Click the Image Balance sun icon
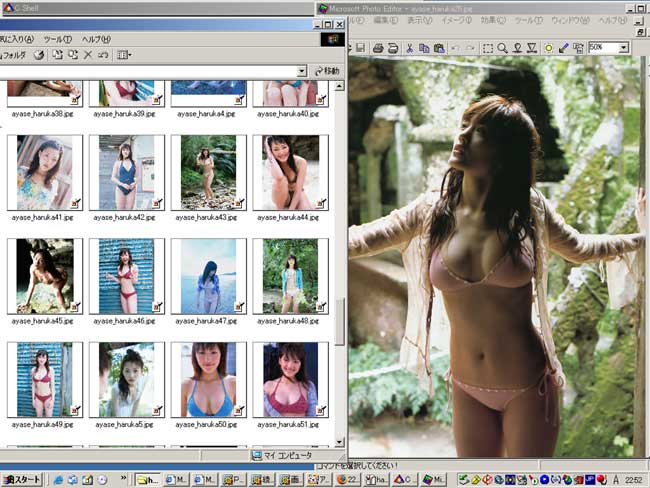The image size is (650, 488). 548,48
